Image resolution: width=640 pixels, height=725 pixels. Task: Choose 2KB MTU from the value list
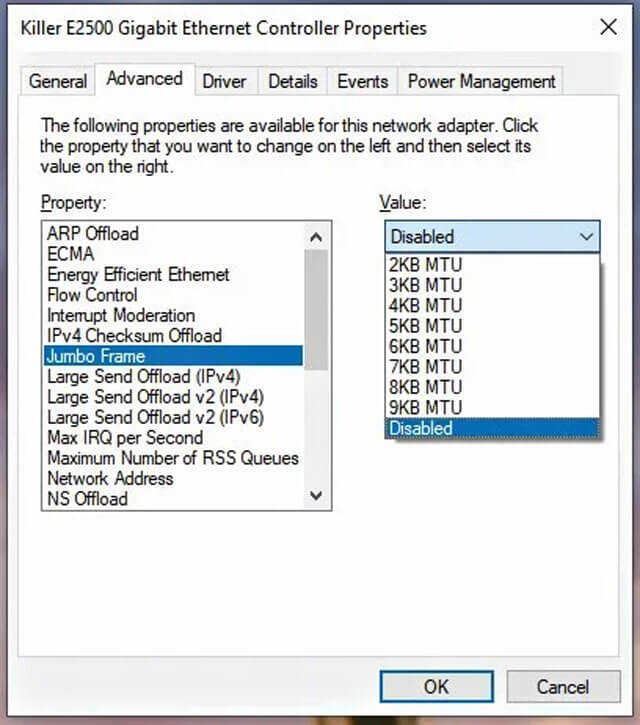click(x=492, y=265)
